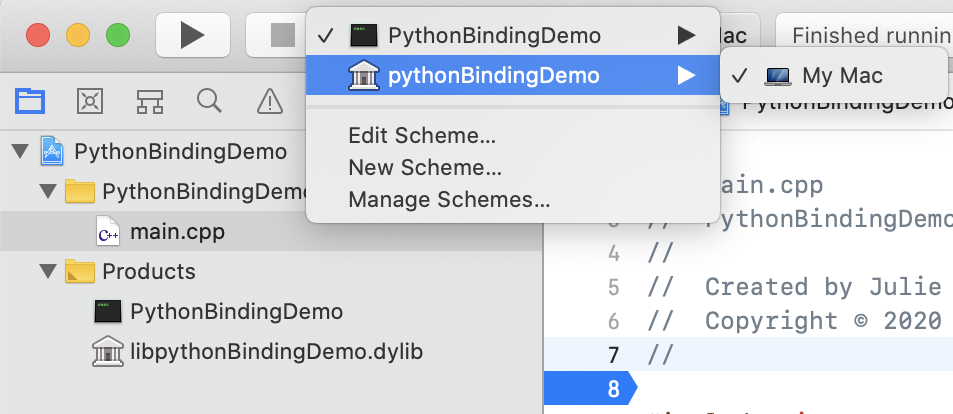The image size is (953, 414).
Task: Click the terminal icon in checked scheme entry
Action: pos(364,36)
